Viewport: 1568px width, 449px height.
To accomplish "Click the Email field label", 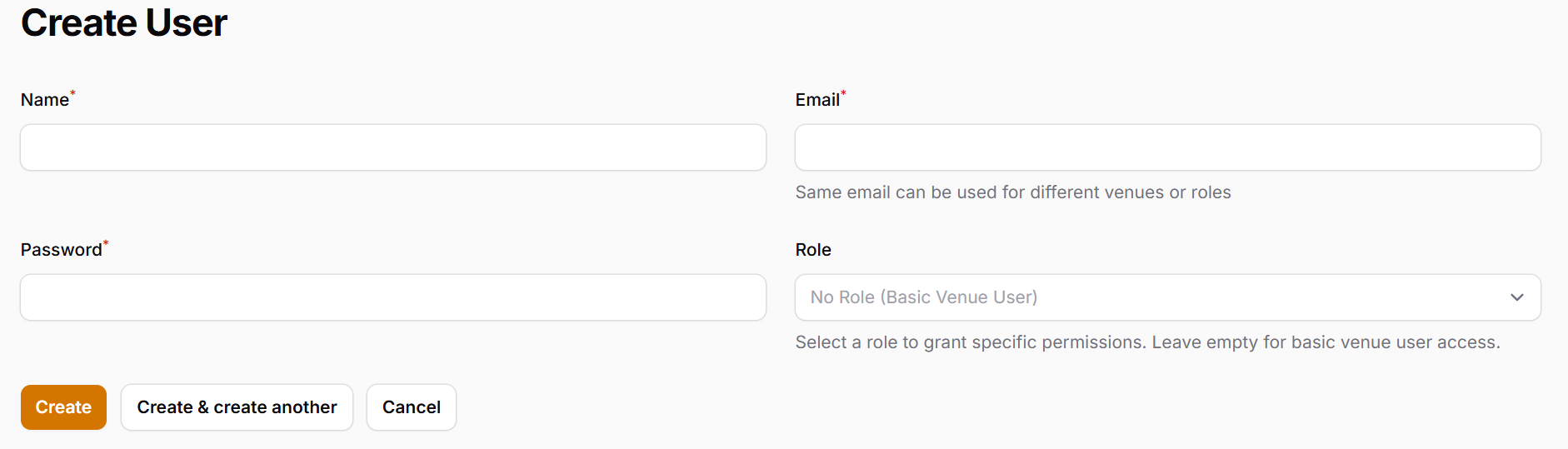I will coord(817,100).
